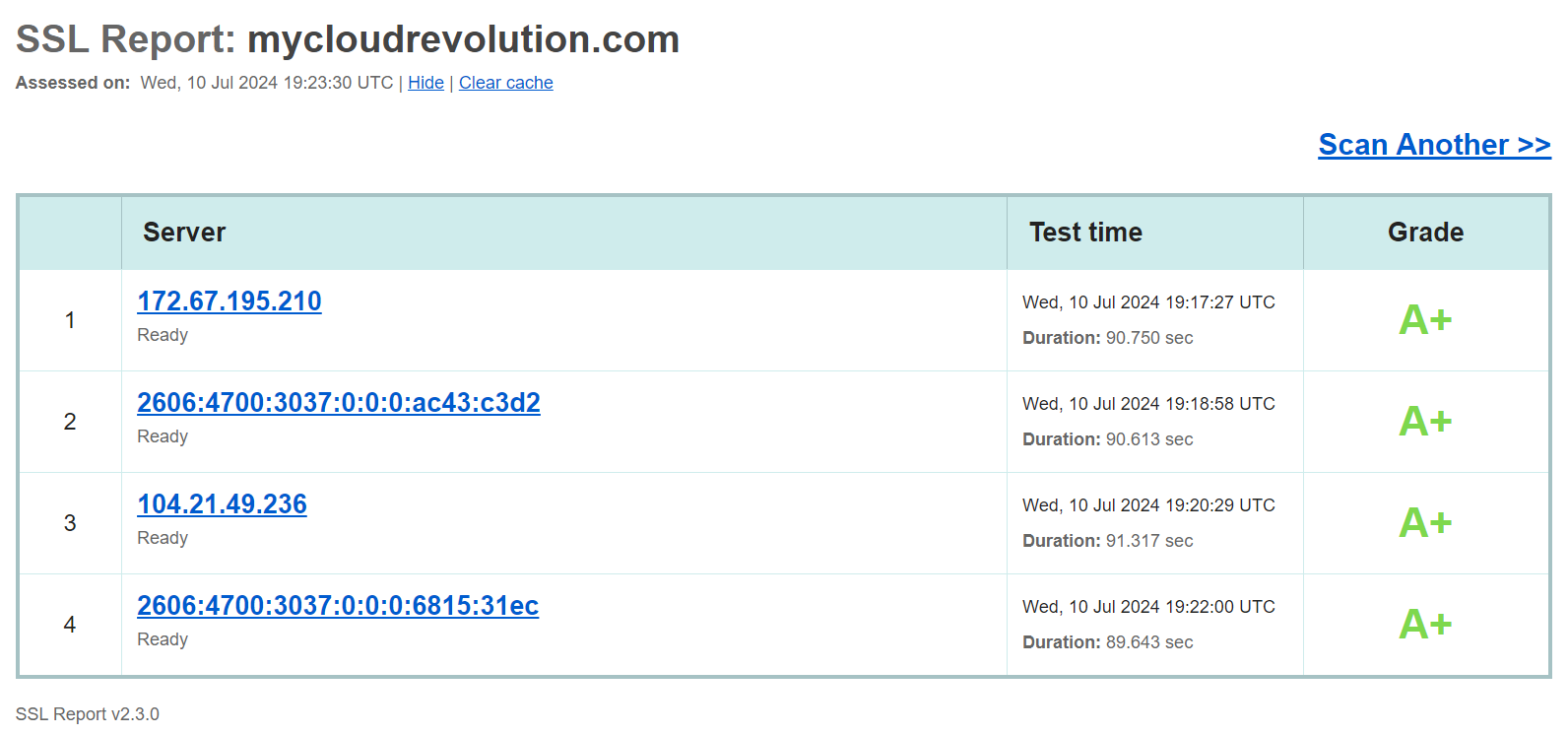Screen dimensions: 1568x735
Task: Open the IPv6 server ending in 6815:31ec
Action: click(x=338, y=606)
